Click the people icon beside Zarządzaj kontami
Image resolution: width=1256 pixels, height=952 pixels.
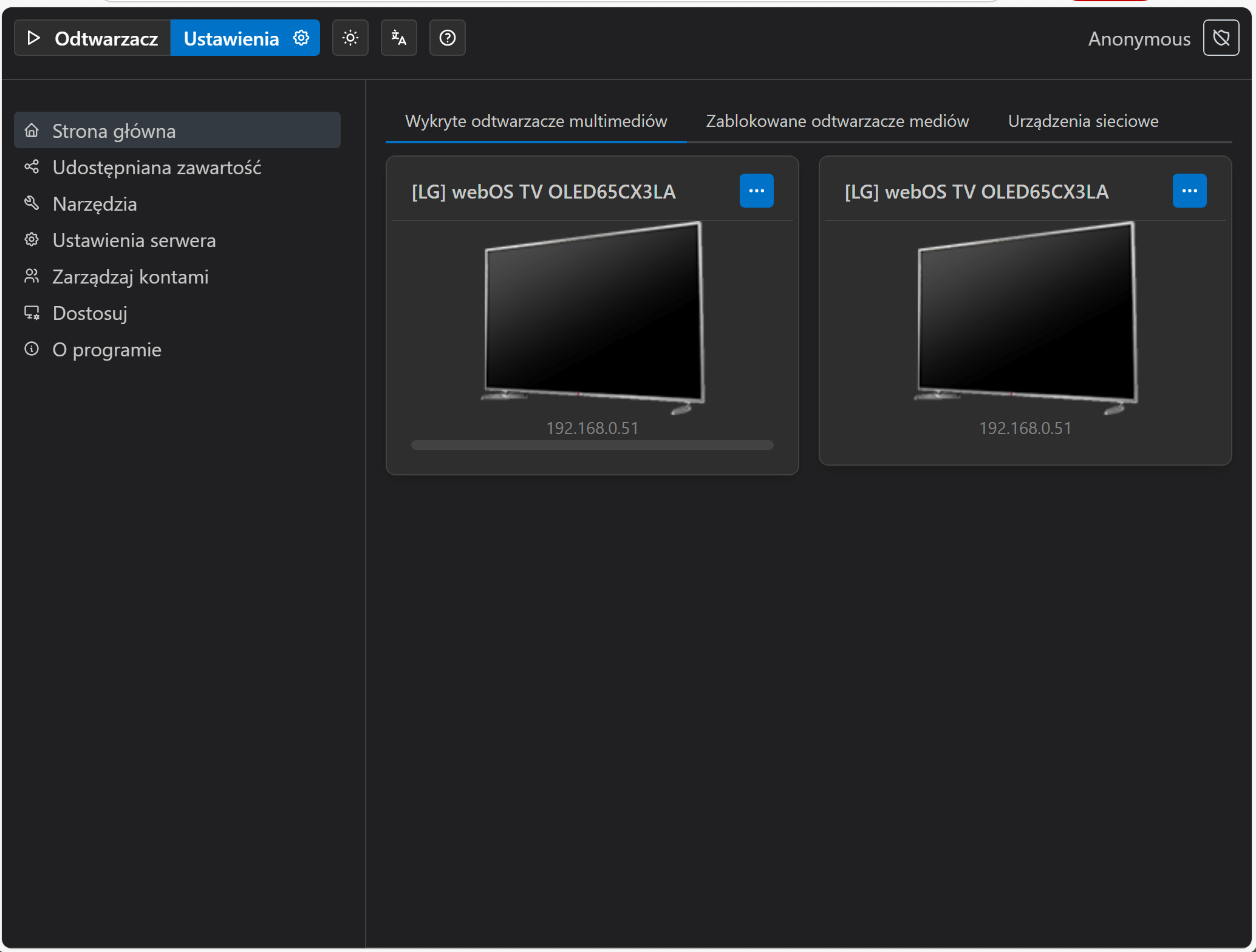point(32,276)
